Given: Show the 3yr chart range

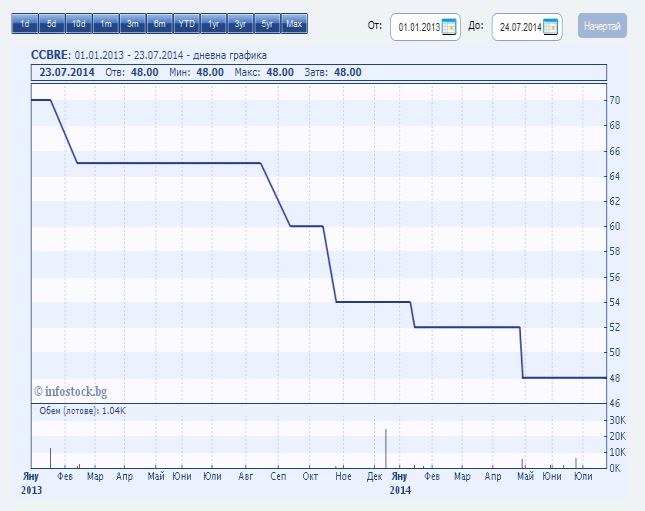Looking at the screenshot, I should click(241, 24).
